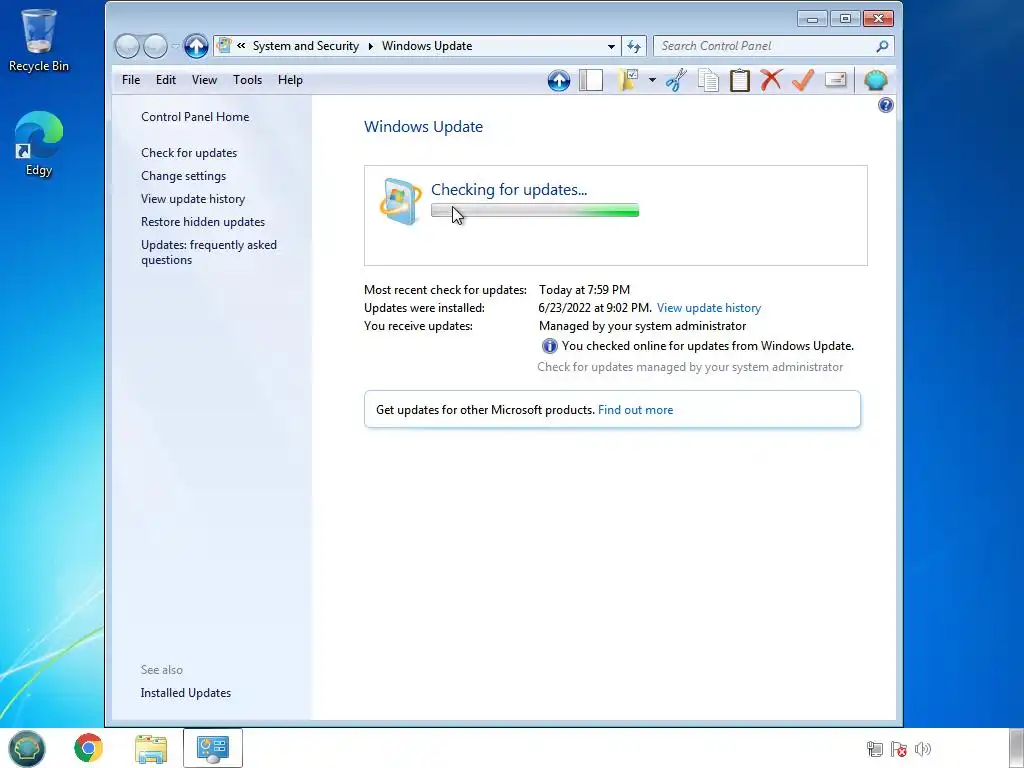Viewport: 1024px width, 768px height.
Task: Click the Control Panel taskbar button
Action: click(213, 748)
